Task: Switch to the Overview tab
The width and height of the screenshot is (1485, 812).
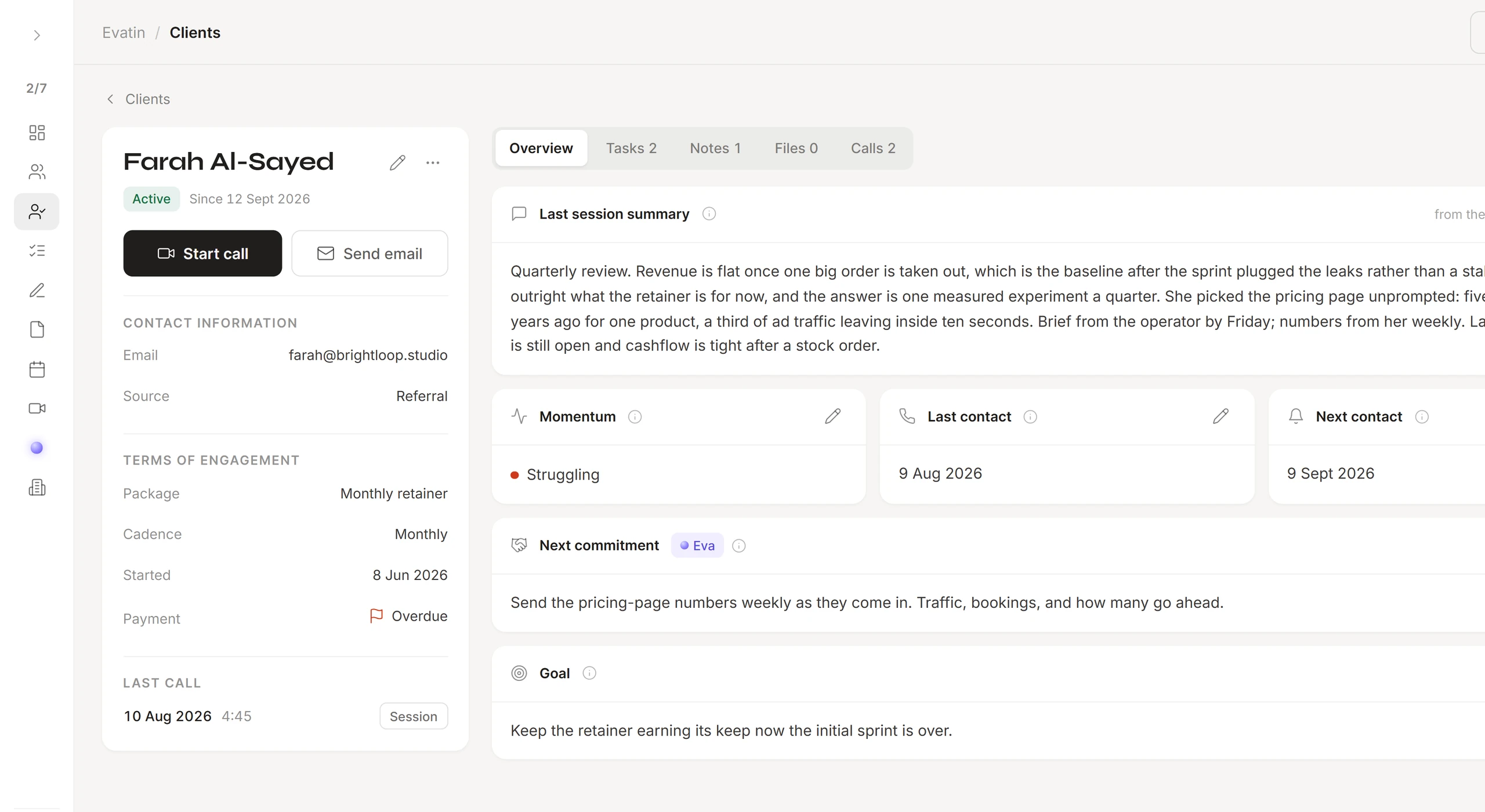Action: tap(541, 148)
